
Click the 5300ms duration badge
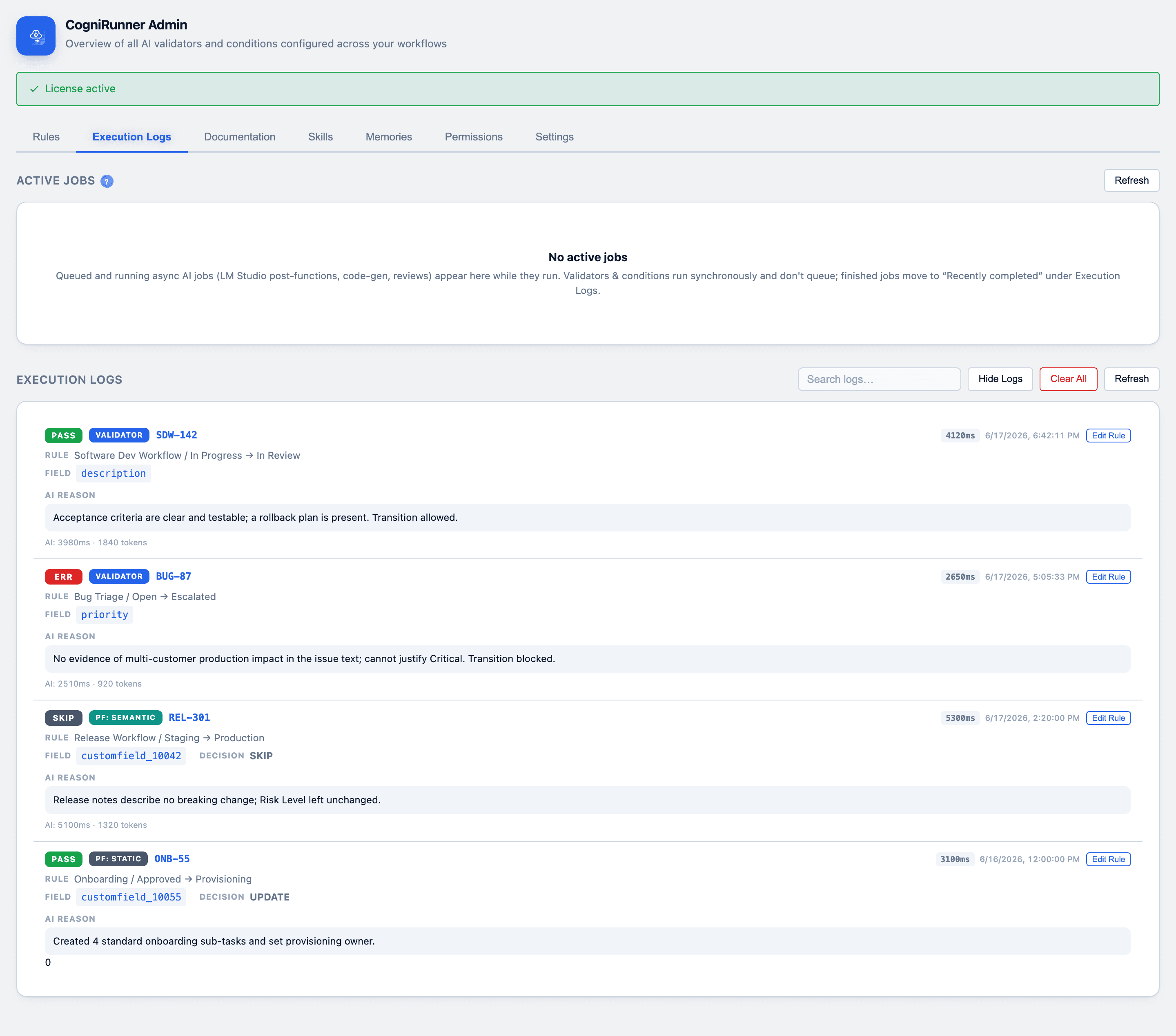pos(960,718)
